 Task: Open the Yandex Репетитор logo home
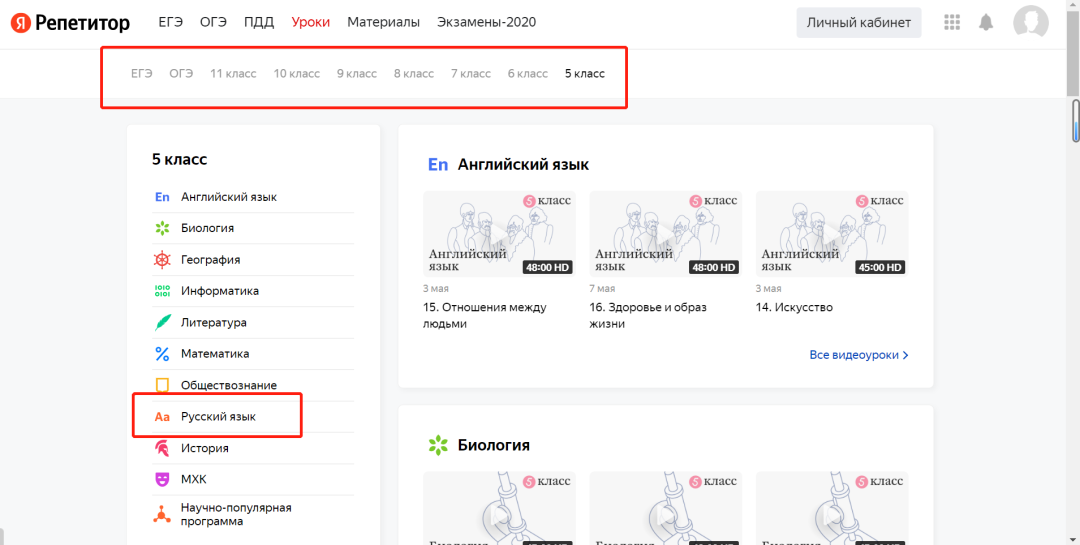pyautogui.click(x=70, y=23)
